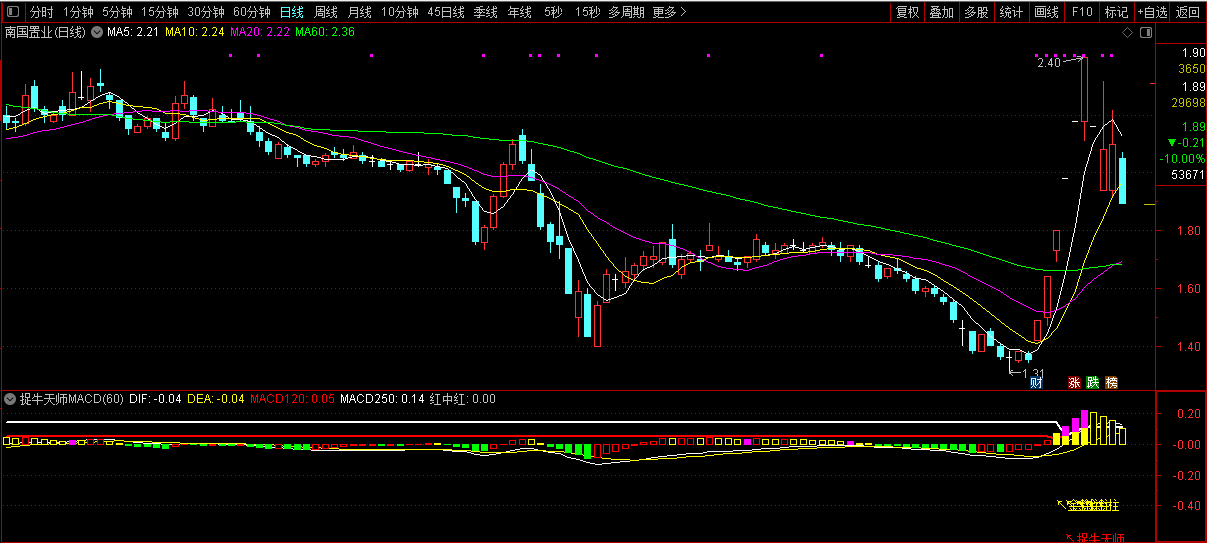Click the 财 finance marker icon
1207x543 pixels.
tap(1037, 382)
